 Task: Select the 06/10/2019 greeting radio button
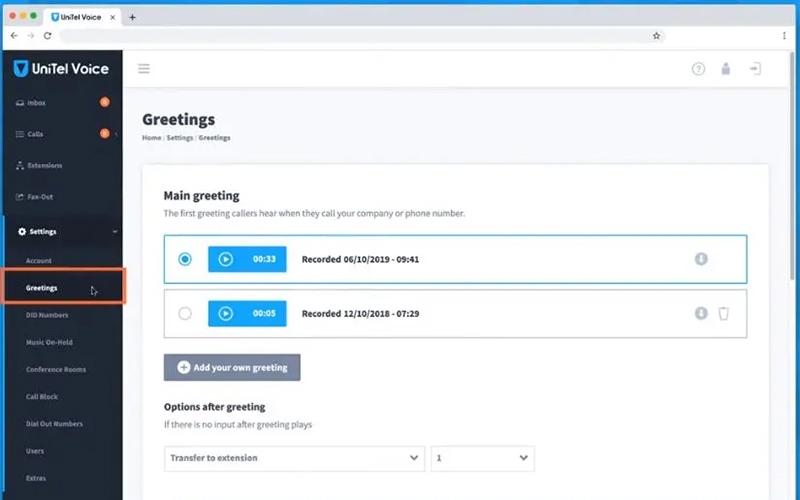185,259
